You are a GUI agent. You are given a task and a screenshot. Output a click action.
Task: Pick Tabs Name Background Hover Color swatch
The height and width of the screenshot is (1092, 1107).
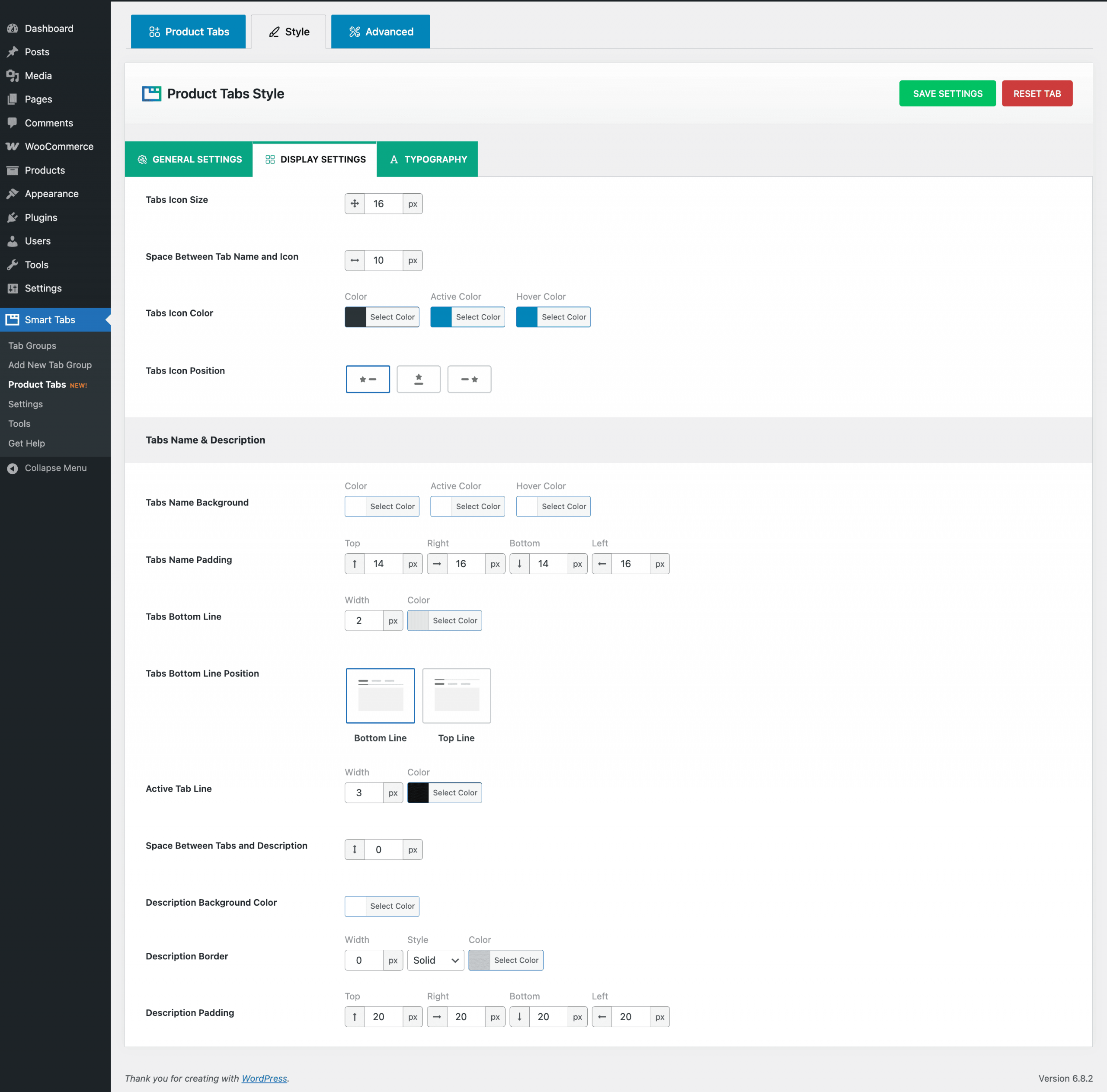pos(527,507)
